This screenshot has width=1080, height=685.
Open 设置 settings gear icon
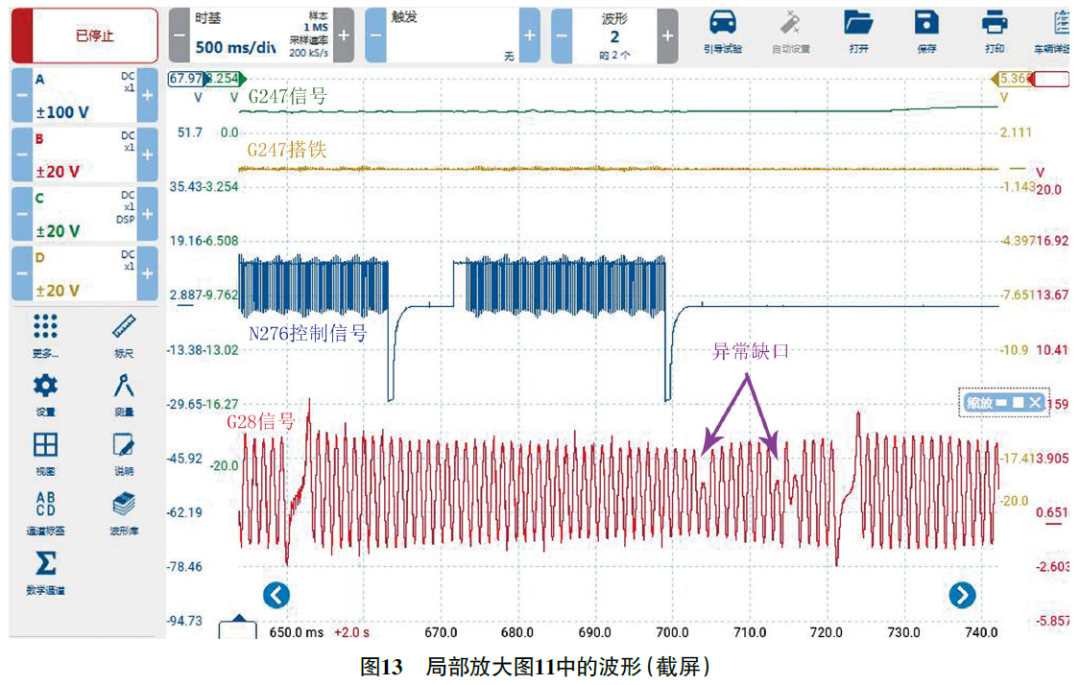click(x=45, y=394)
